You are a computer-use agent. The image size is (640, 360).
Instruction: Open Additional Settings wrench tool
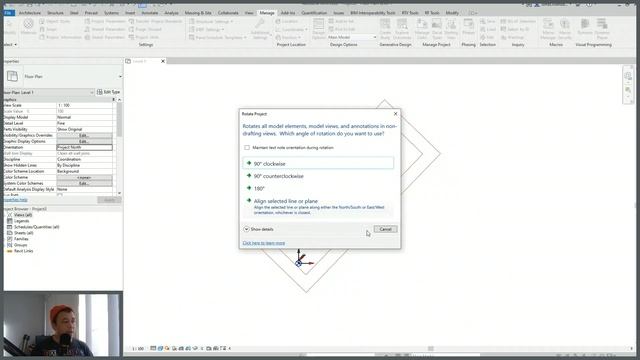click(x=260, y=29)
